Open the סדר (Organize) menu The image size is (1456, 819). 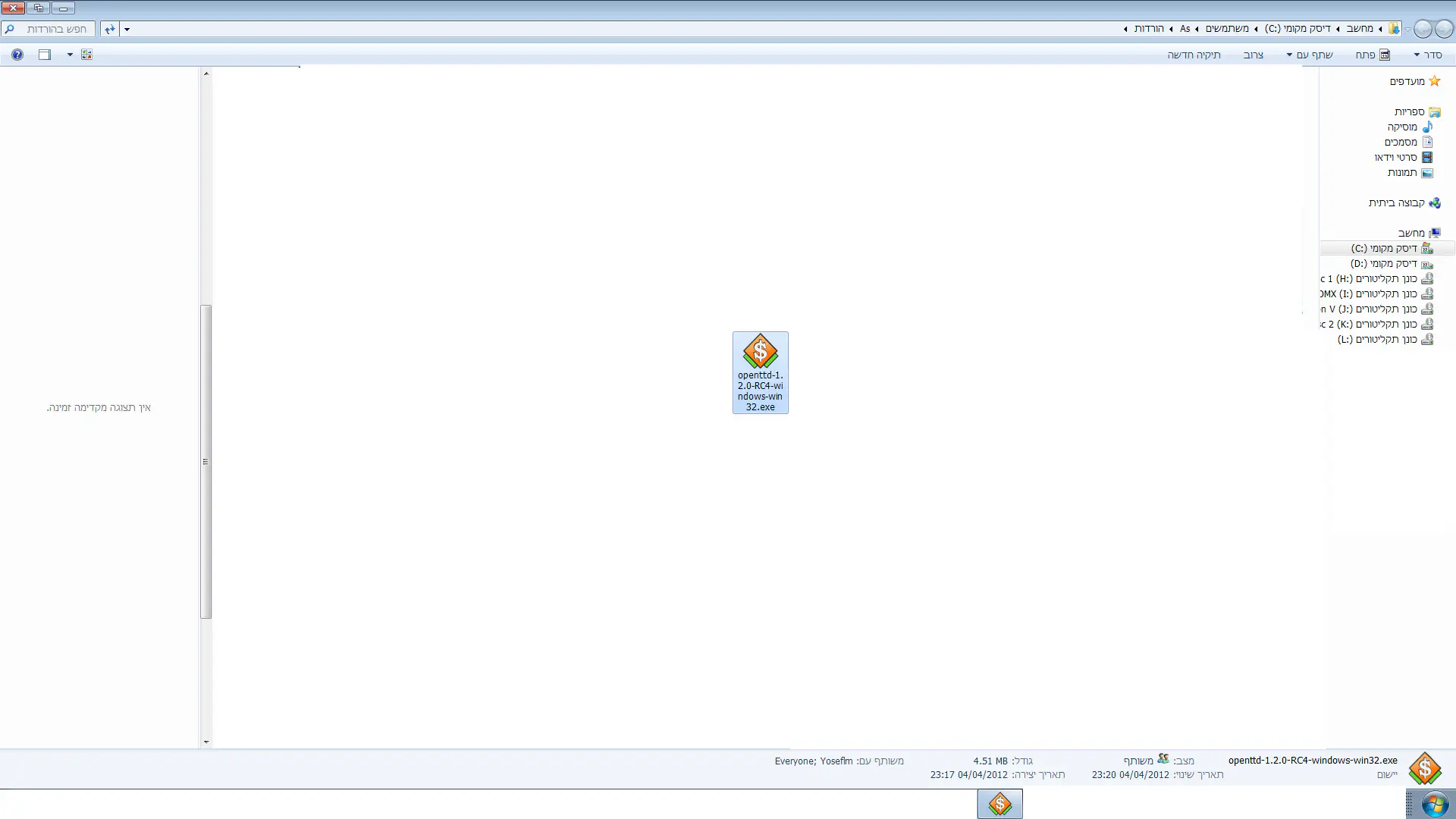1428,55
